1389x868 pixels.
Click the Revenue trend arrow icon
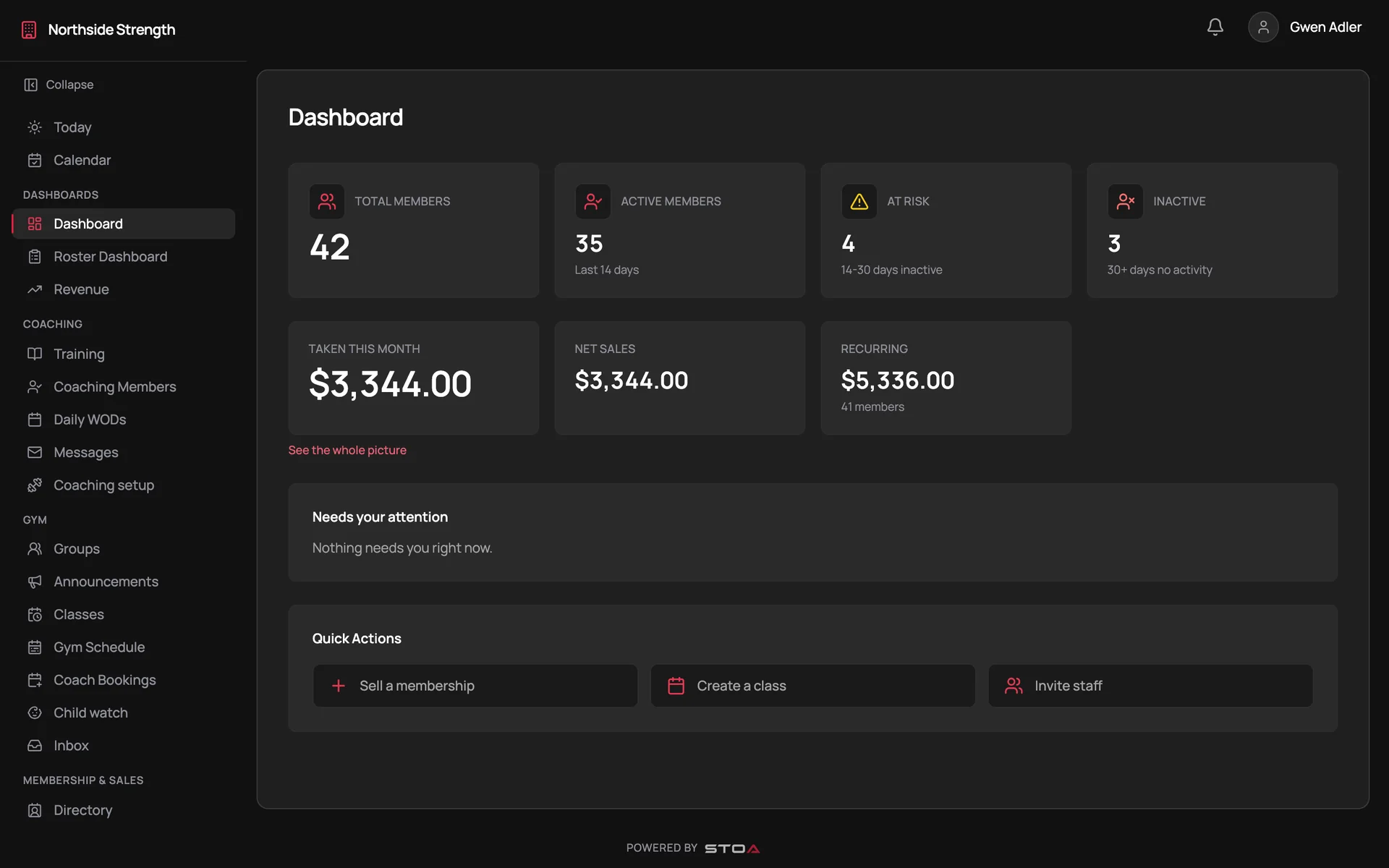[x=35, y=289]
